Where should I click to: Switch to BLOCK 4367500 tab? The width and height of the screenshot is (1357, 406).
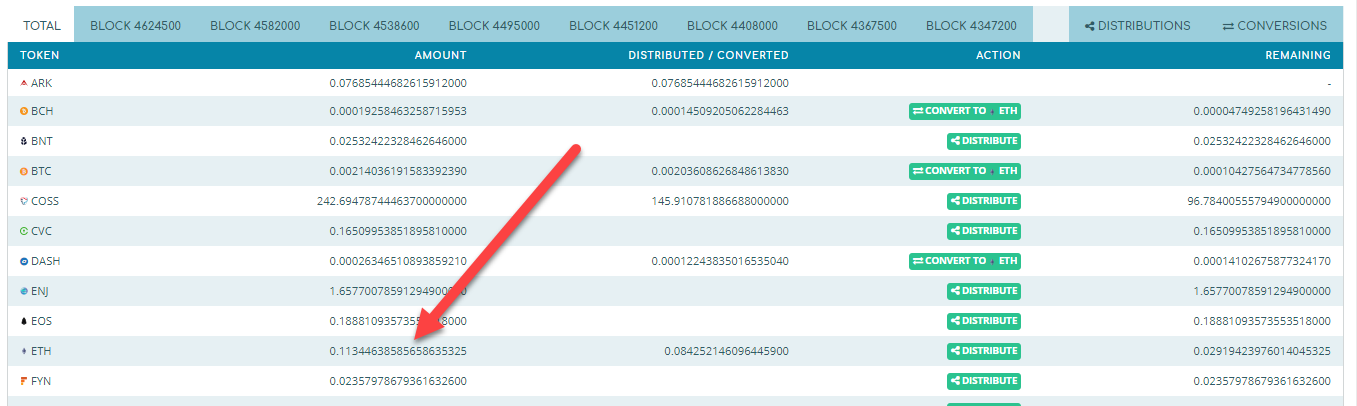[x=852, y=25]
